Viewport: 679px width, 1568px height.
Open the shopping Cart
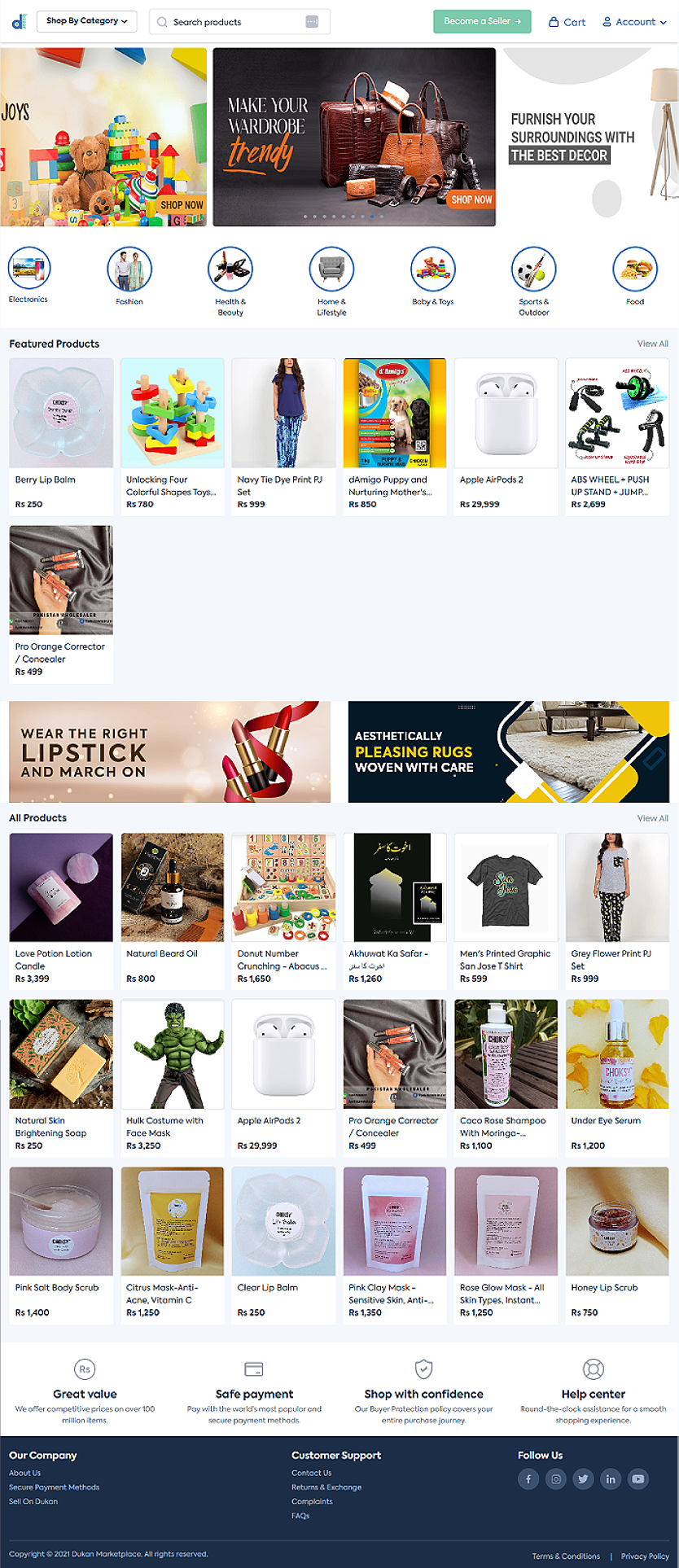point(567,22)
